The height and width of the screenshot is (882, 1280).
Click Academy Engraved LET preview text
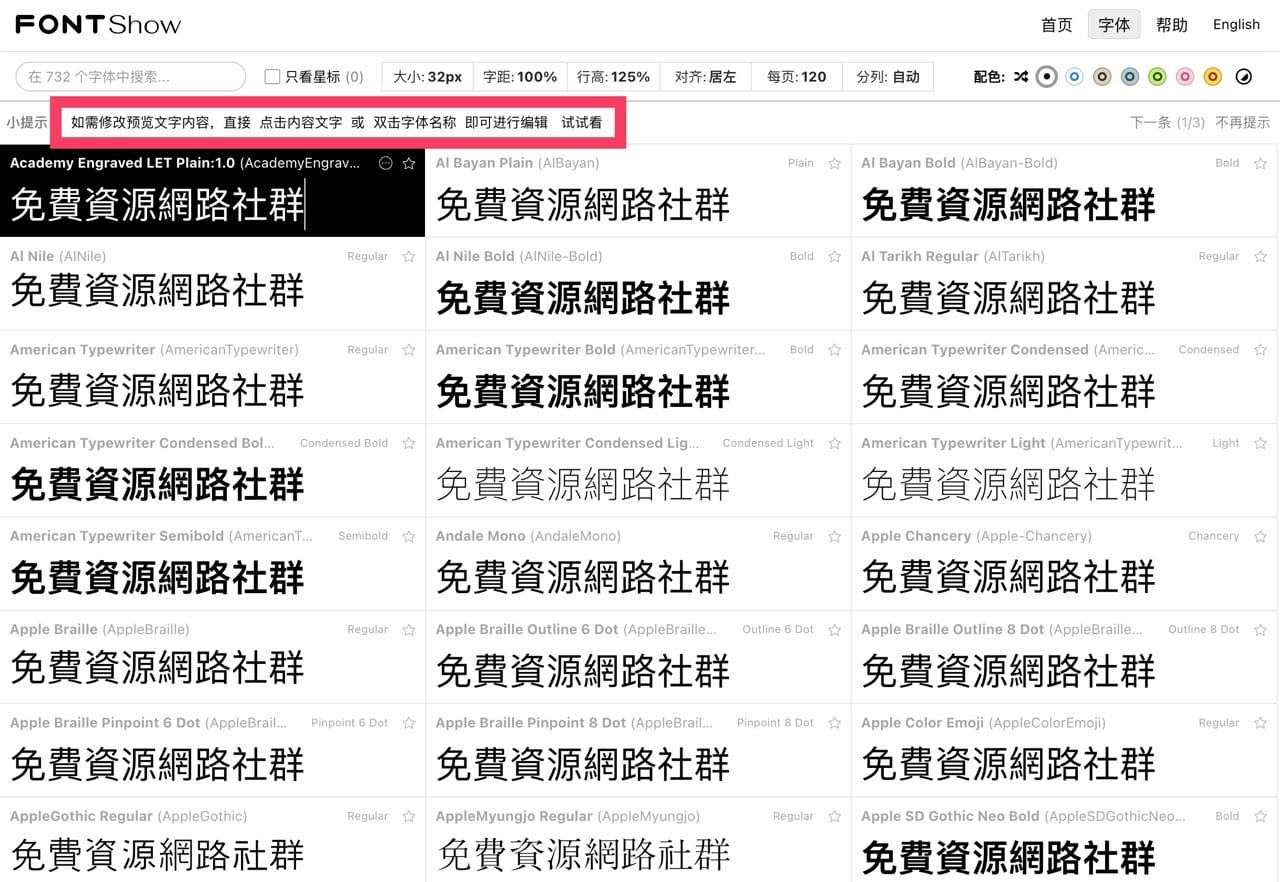click(x=157, y=205)
